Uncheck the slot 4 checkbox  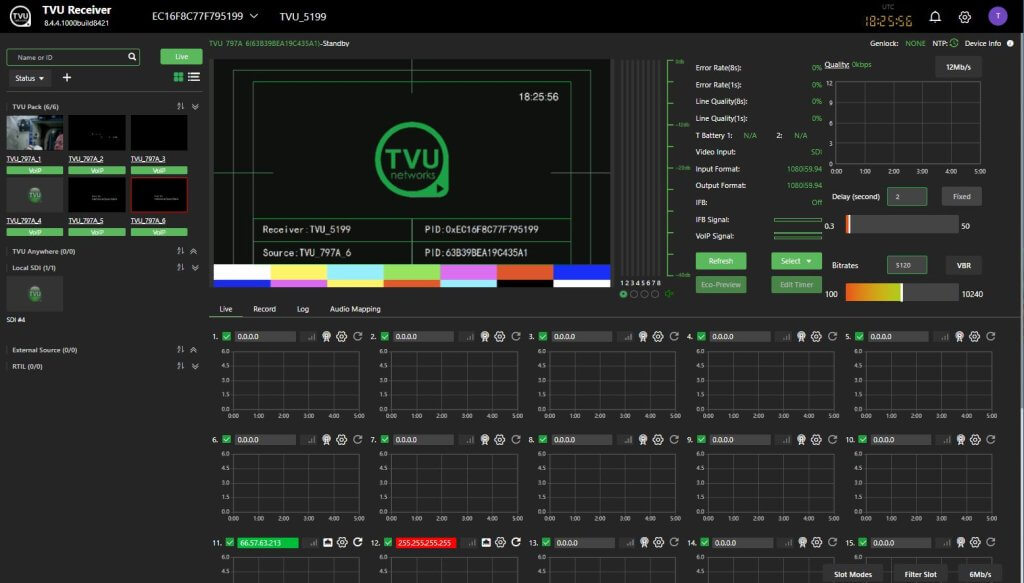click(x=701, y=337)
